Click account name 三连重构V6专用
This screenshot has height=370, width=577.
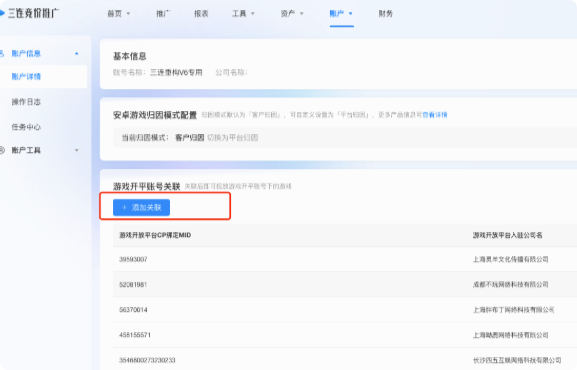176,73
